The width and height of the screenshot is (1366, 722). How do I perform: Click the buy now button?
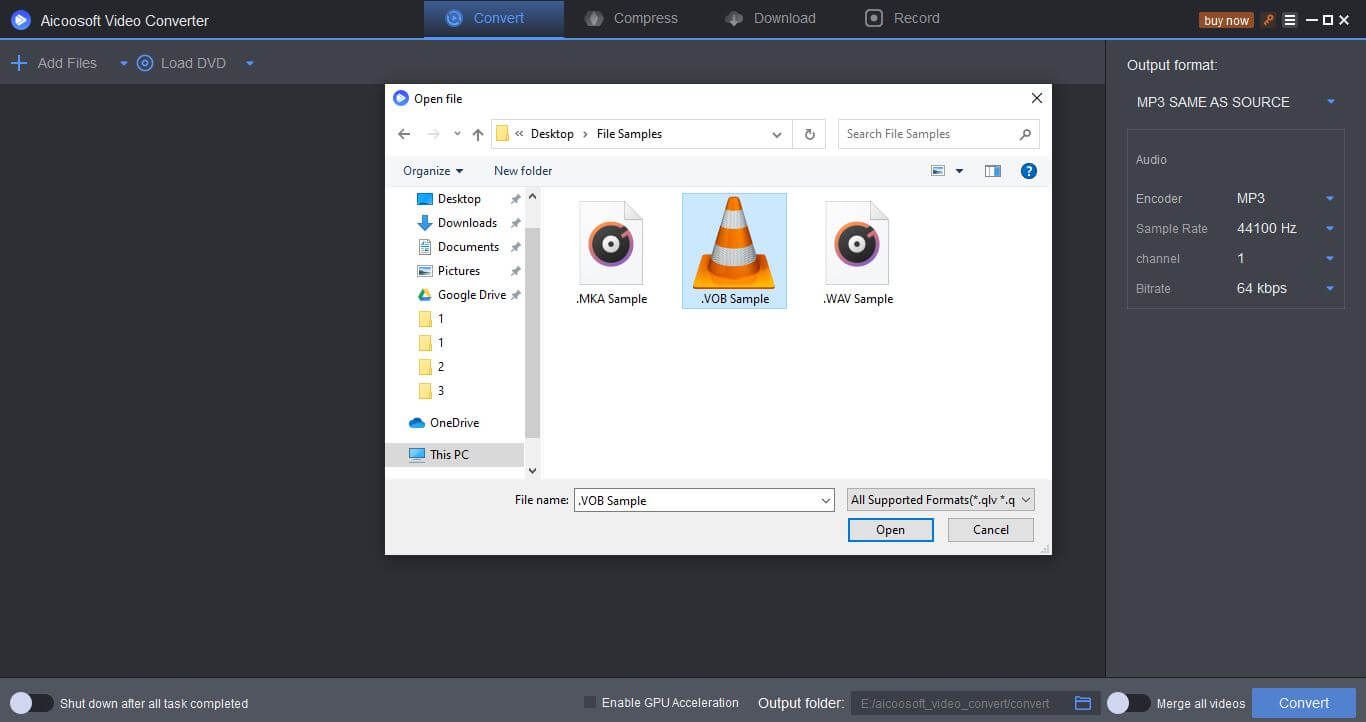click(x=1226, y=20)
